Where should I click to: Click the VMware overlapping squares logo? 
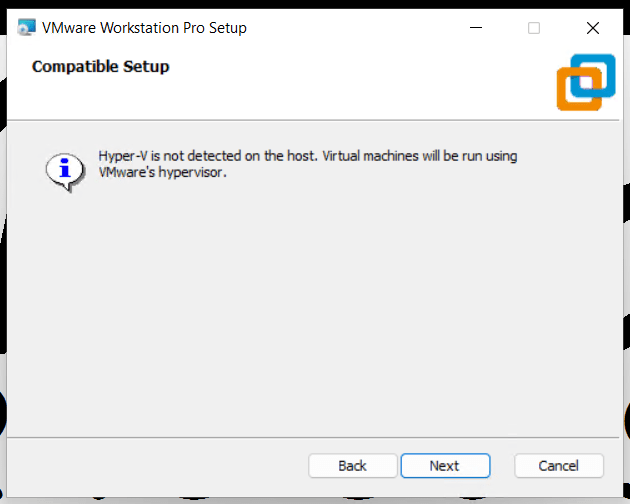pyautogui.click(x=585, y=83)
